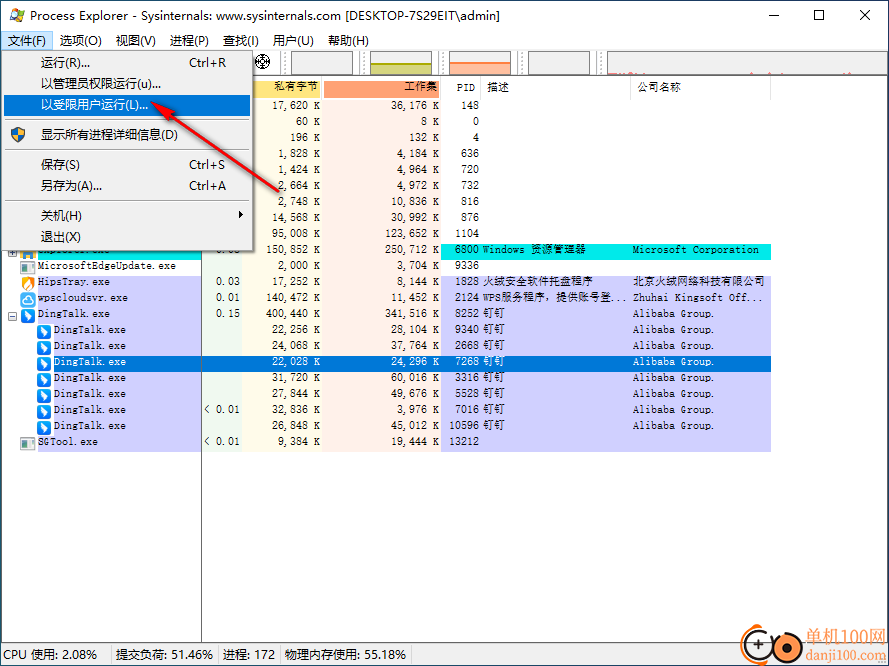889x666 pixels.
Task: Expand the 关机(H) submenu arrow
Action: pos(240,215)
